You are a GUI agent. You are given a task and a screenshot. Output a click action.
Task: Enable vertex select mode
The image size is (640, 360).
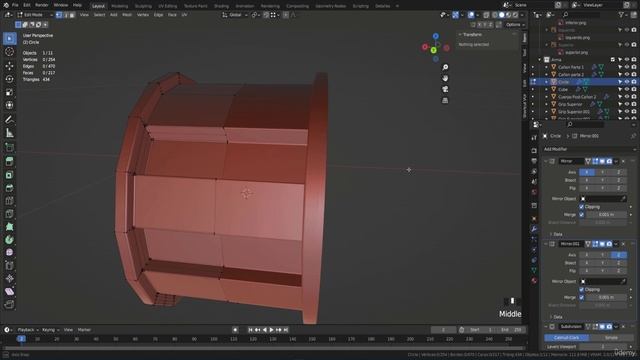pyautogui.click(x=59, y=15)
